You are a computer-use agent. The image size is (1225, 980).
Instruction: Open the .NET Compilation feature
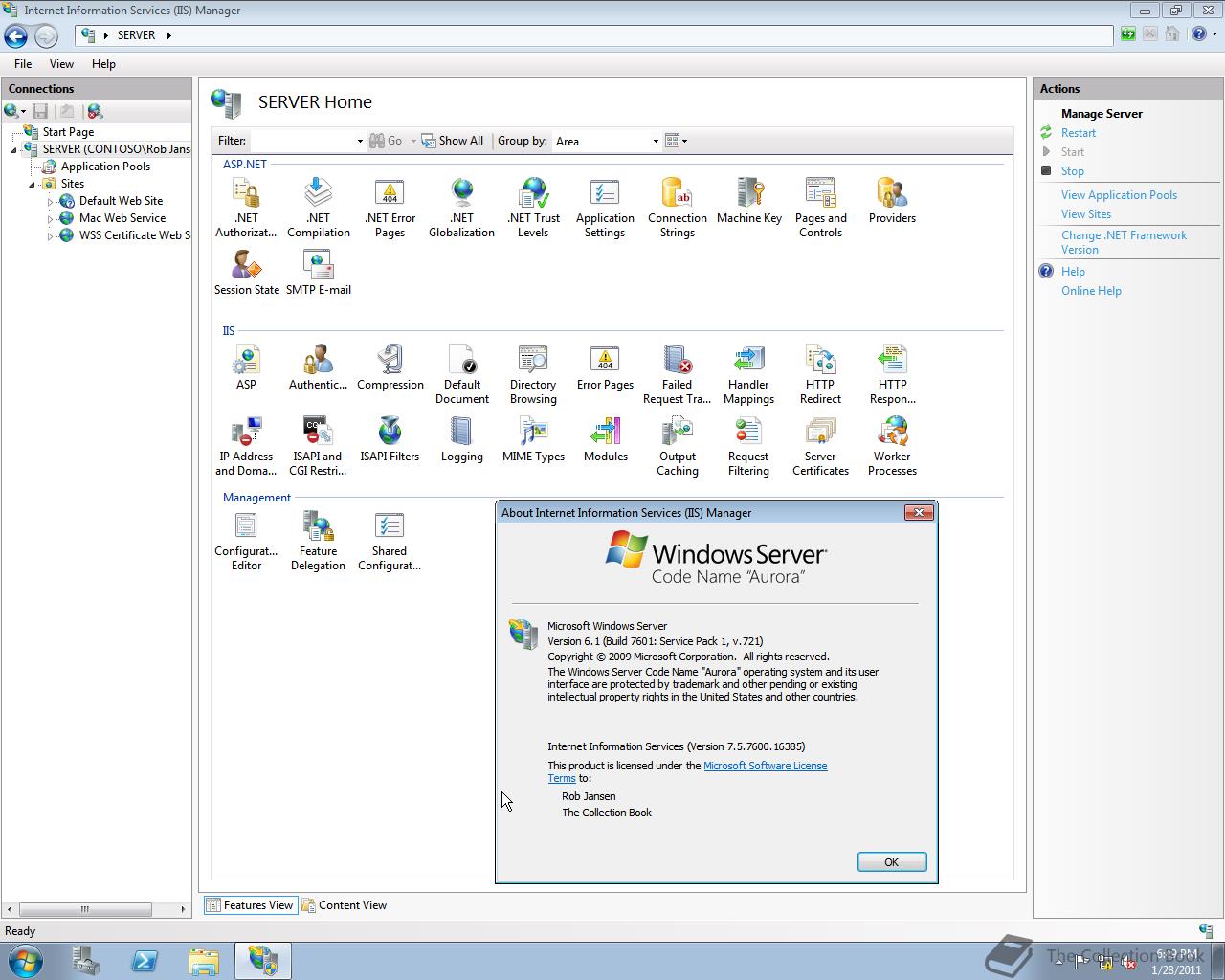318,208
